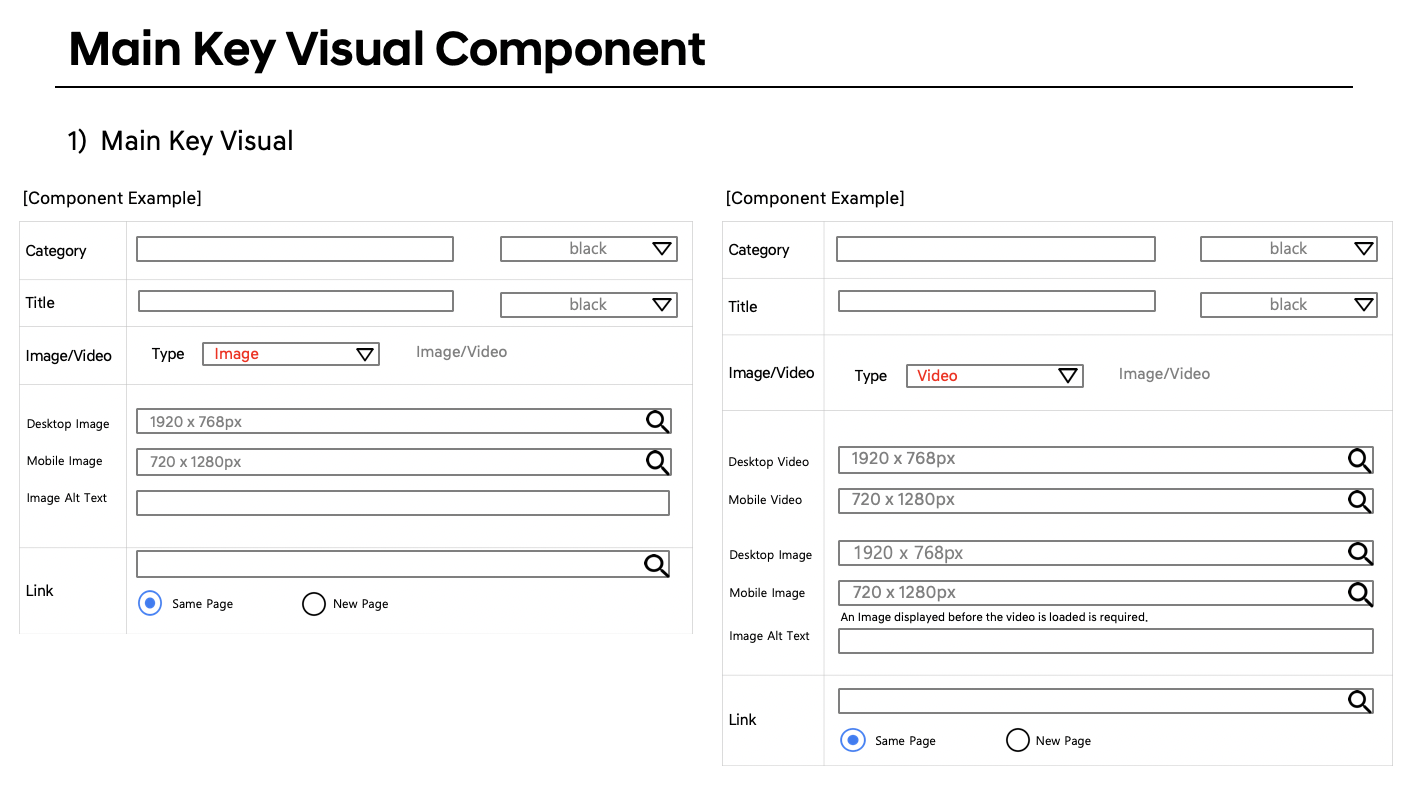This screenshot has width=1402, height=794.
Task: Click the search icon in Desktop Video field
Action: click(1360, 460)
